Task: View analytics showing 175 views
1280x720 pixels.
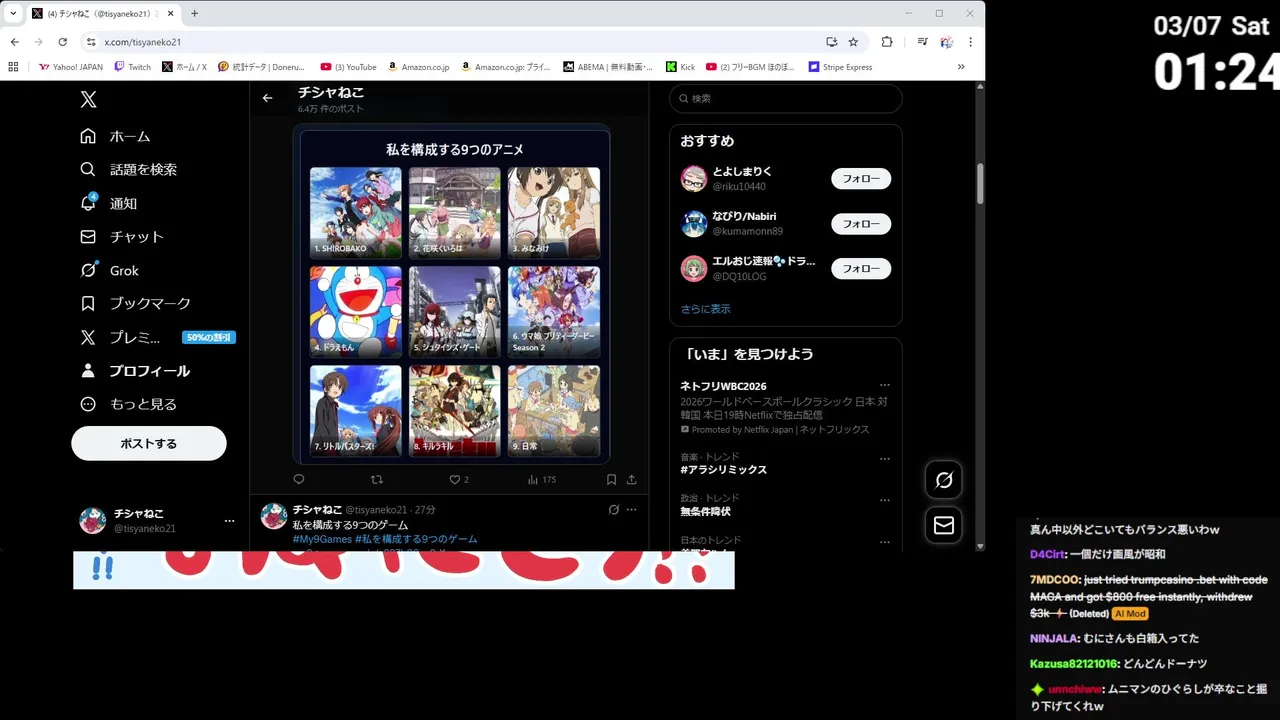Action: 541,480
